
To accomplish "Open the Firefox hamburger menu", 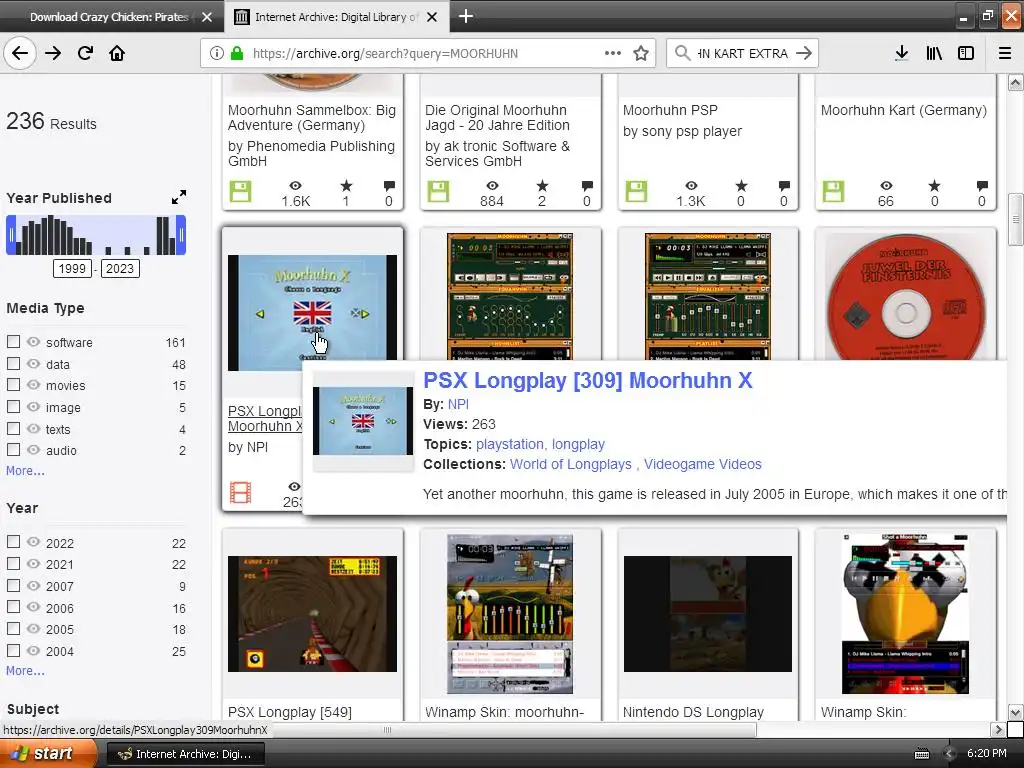I will coord(1005,53).
